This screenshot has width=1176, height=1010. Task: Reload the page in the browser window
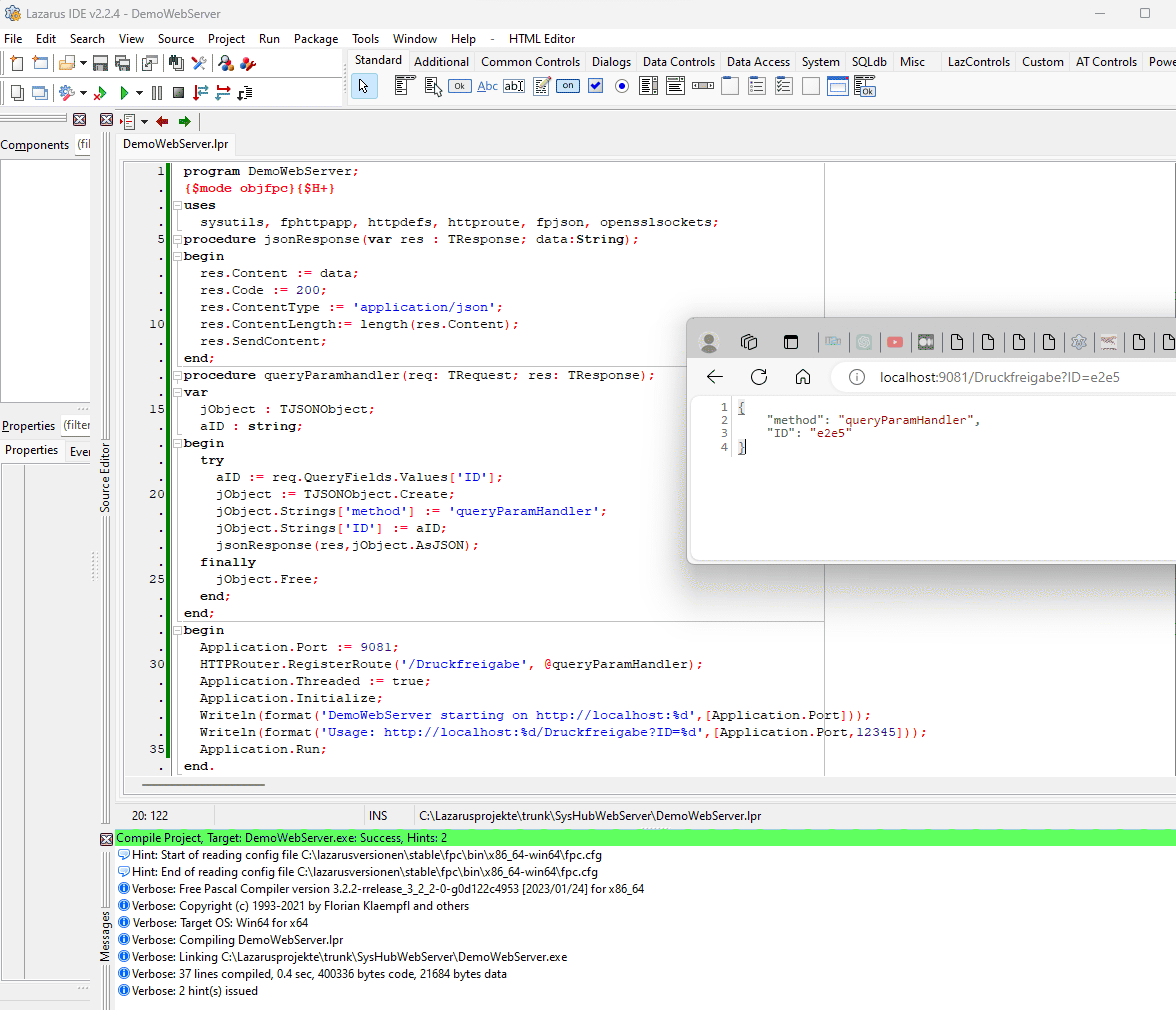pyautogui.click(x=759, y=377)
